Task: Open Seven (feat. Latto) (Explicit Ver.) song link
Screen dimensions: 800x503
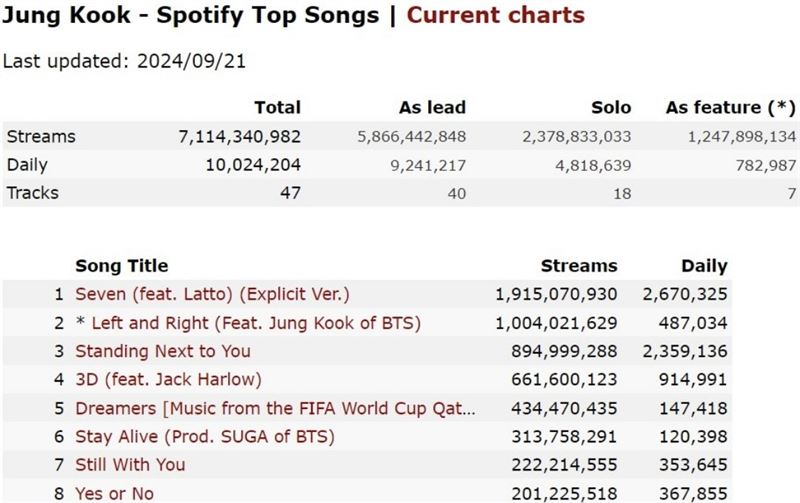Action: [212, 294]
